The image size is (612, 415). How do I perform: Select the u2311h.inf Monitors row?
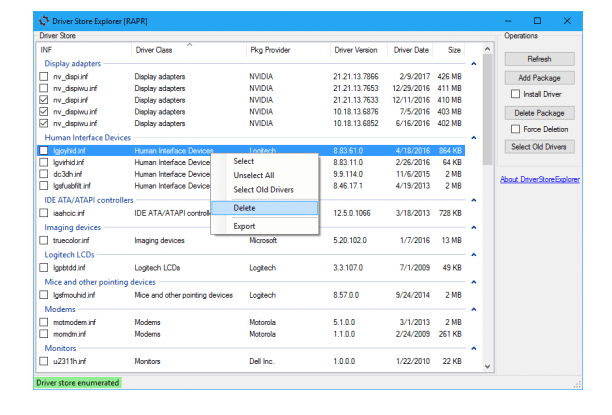coord(251,362)
